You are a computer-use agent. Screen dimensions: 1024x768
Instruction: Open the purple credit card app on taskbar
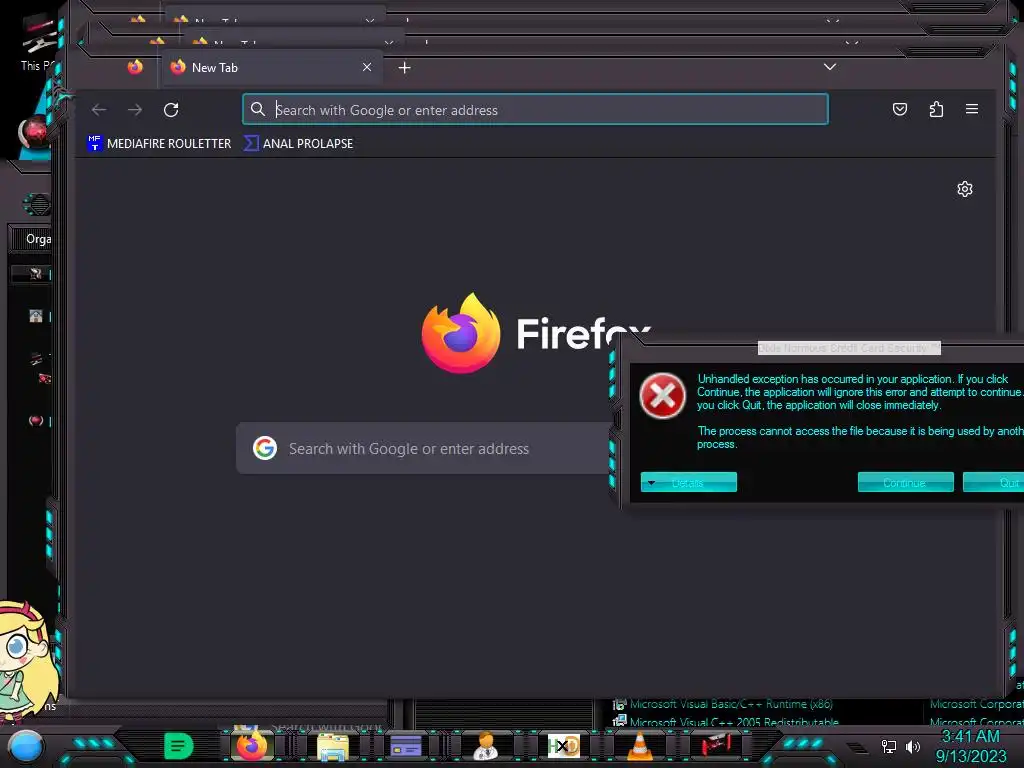click(406, 746)
